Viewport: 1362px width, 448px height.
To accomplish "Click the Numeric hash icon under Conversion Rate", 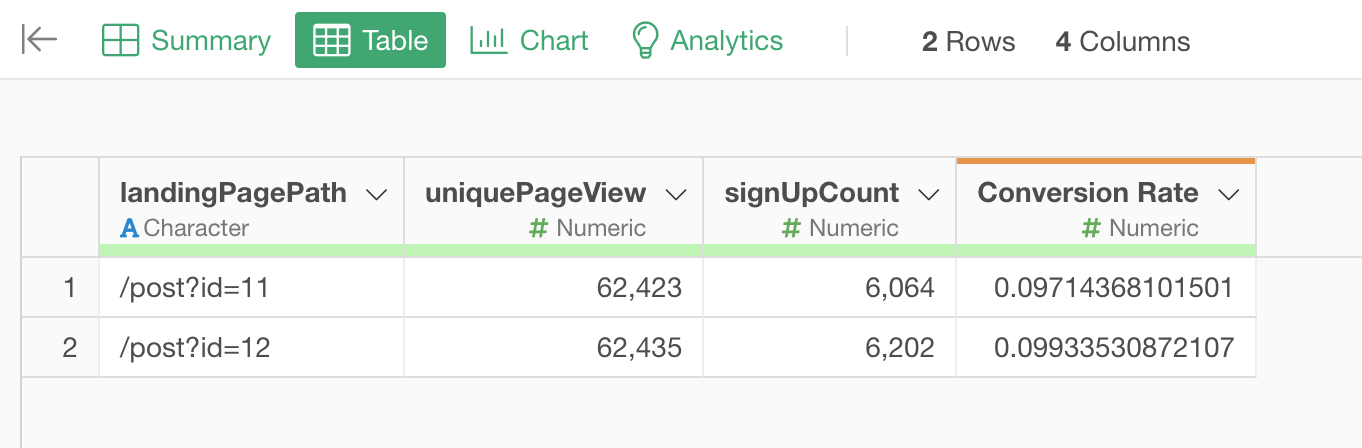I will click(x=1092, y=228).
